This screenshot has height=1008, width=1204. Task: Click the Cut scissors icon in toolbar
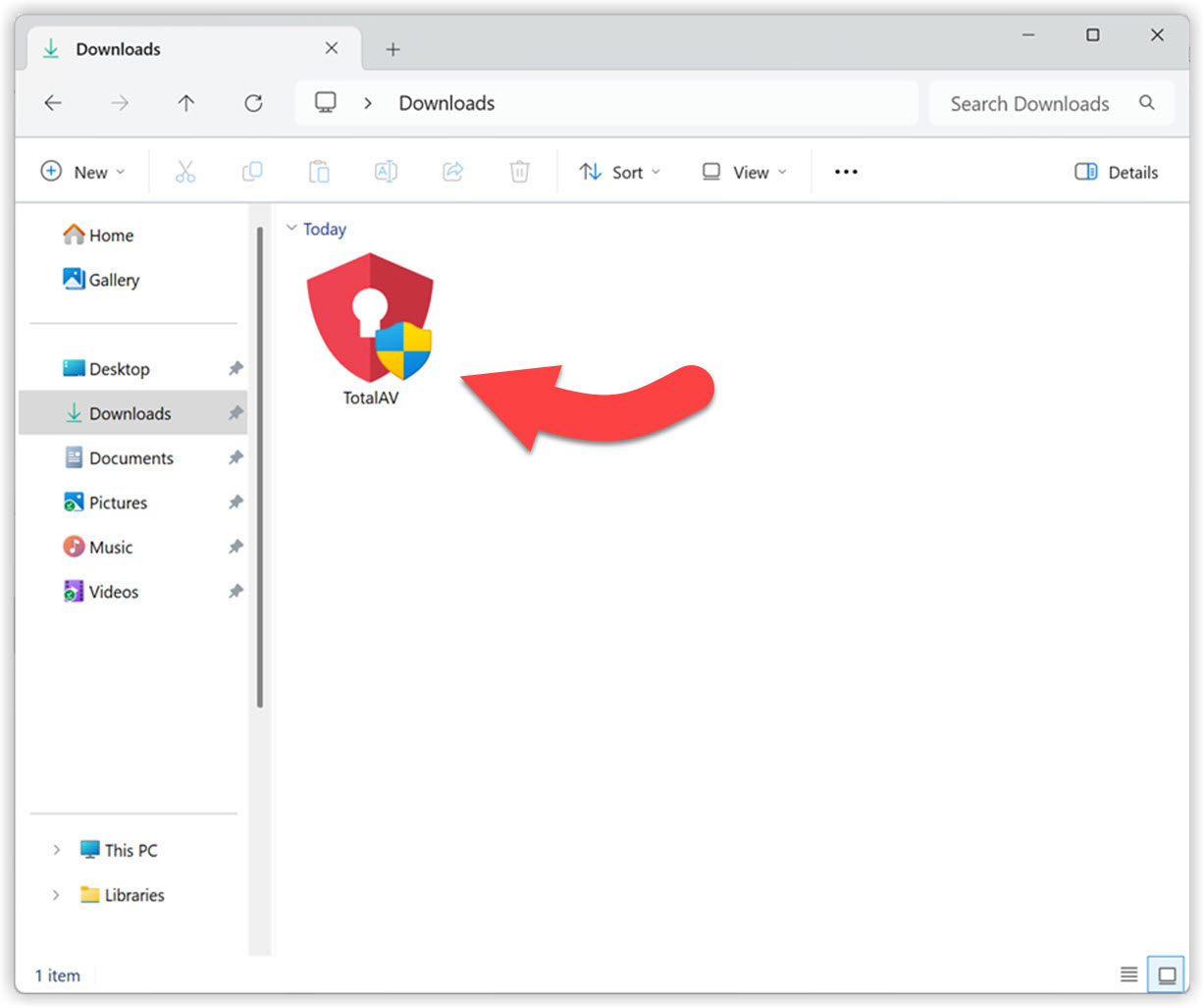(185, 173)
